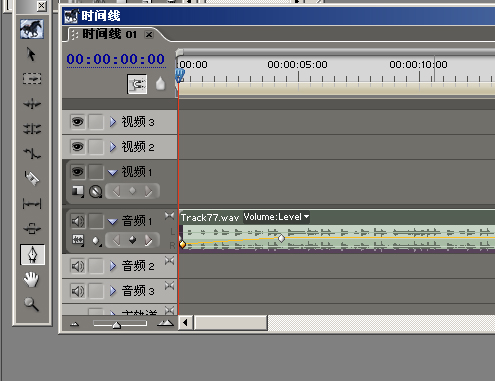The width and height of the screenshot is (495, 381).
Task: Close the 时间线 01 tab
Action: 149,34
